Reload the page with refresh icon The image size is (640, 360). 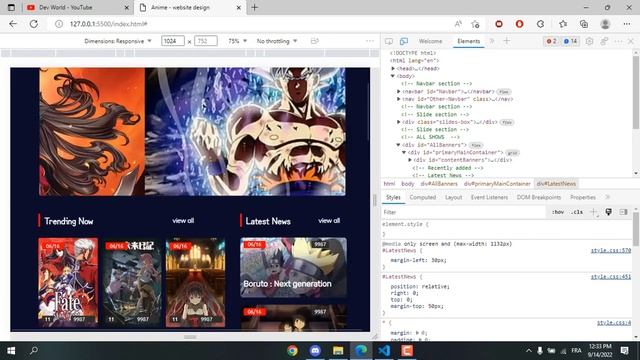tap(33, 24)
